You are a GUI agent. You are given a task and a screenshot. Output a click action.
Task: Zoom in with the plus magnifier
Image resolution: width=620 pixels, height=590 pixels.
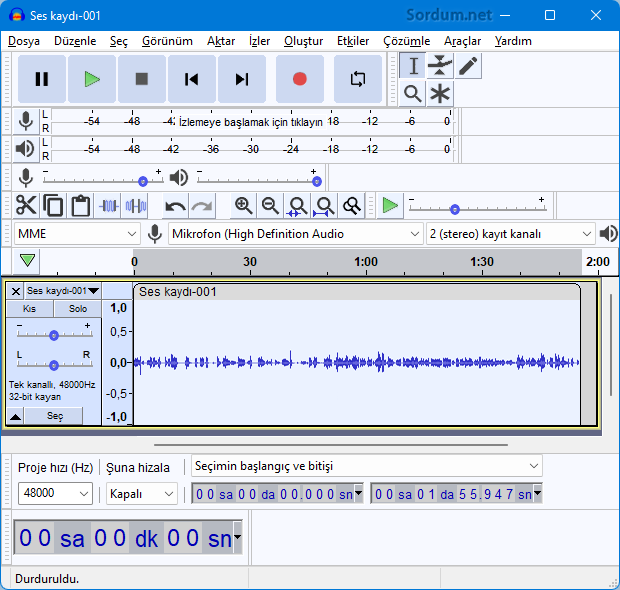243,206
